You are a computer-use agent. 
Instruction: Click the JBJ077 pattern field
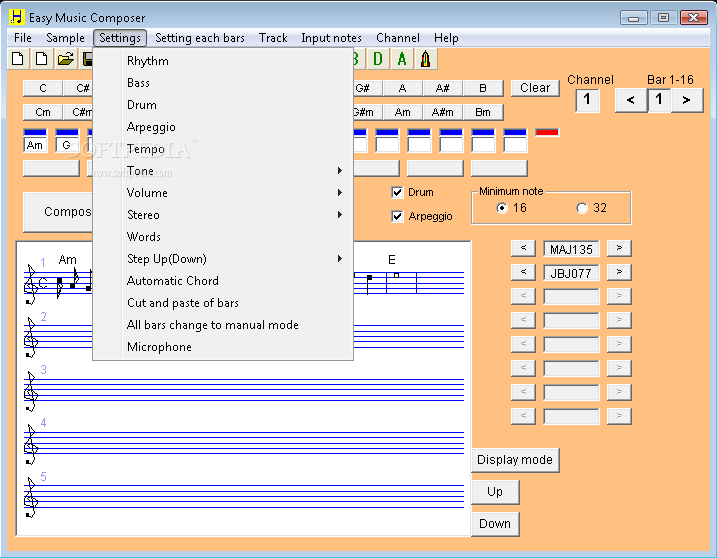tap(571, 273)
